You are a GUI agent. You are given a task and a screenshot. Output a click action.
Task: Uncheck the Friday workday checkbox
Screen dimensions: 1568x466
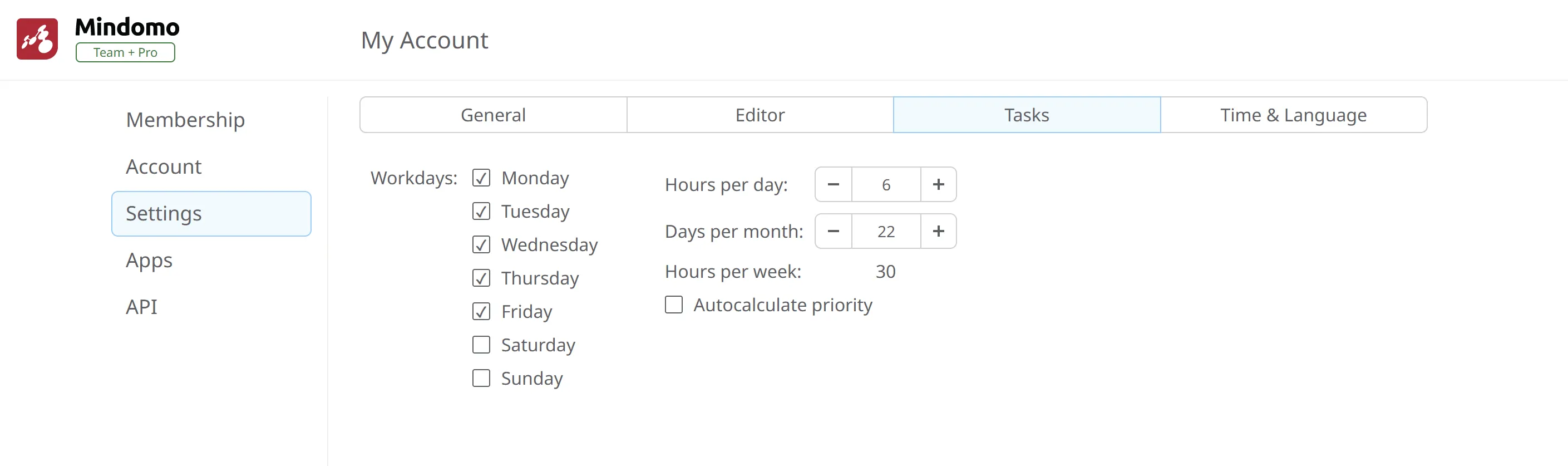click(481, 312)
